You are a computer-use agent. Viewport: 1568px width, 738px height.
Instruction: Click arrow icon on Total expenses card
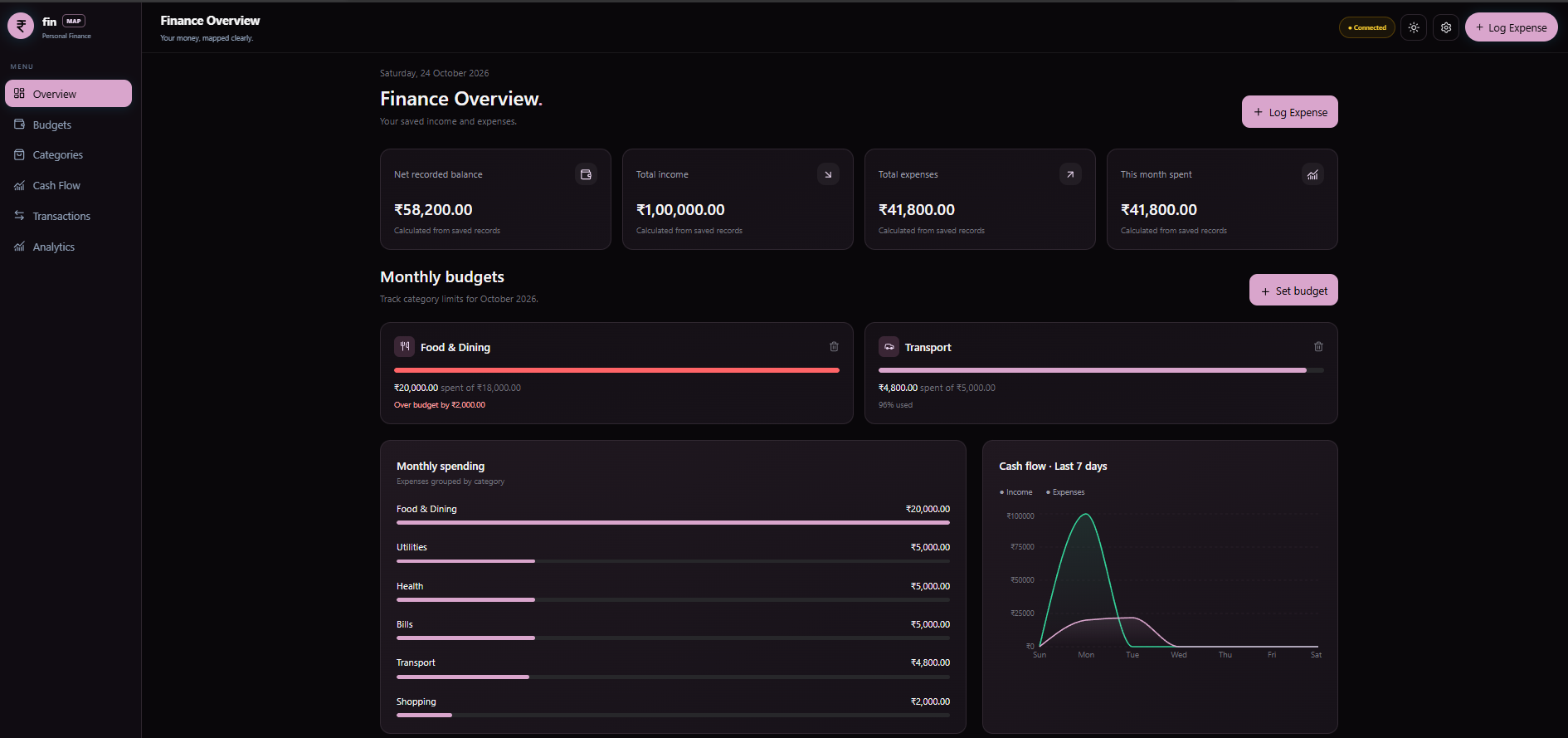(x=1070, y=174)
